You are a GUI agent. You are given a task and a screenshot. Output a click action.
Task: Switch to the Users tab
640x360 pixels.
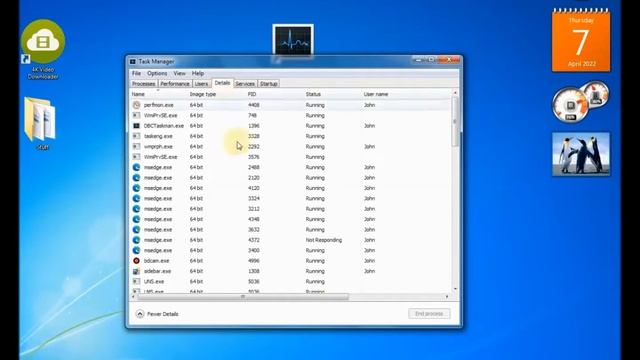[202, 84]
